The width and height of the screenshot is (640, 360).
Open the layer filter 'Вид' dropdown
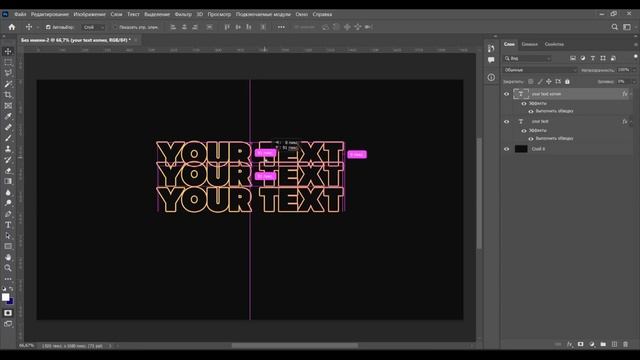click(527, 58)
